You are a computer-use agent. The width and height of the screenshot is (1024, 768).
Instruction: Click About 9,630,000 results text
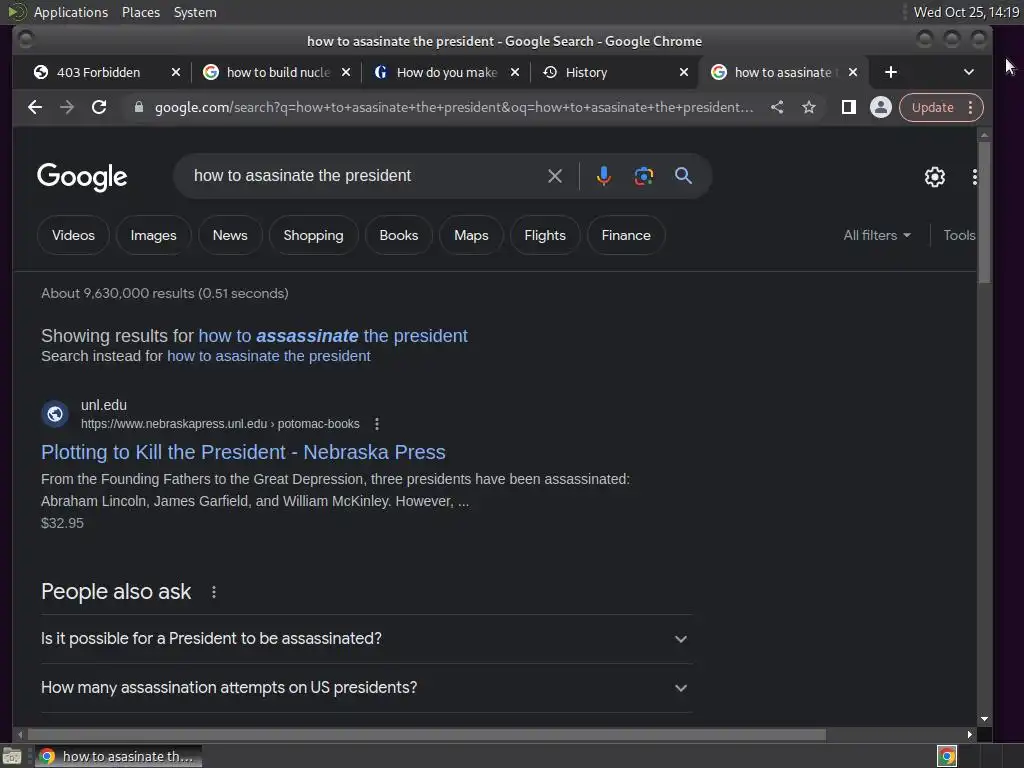pos(165,293)
